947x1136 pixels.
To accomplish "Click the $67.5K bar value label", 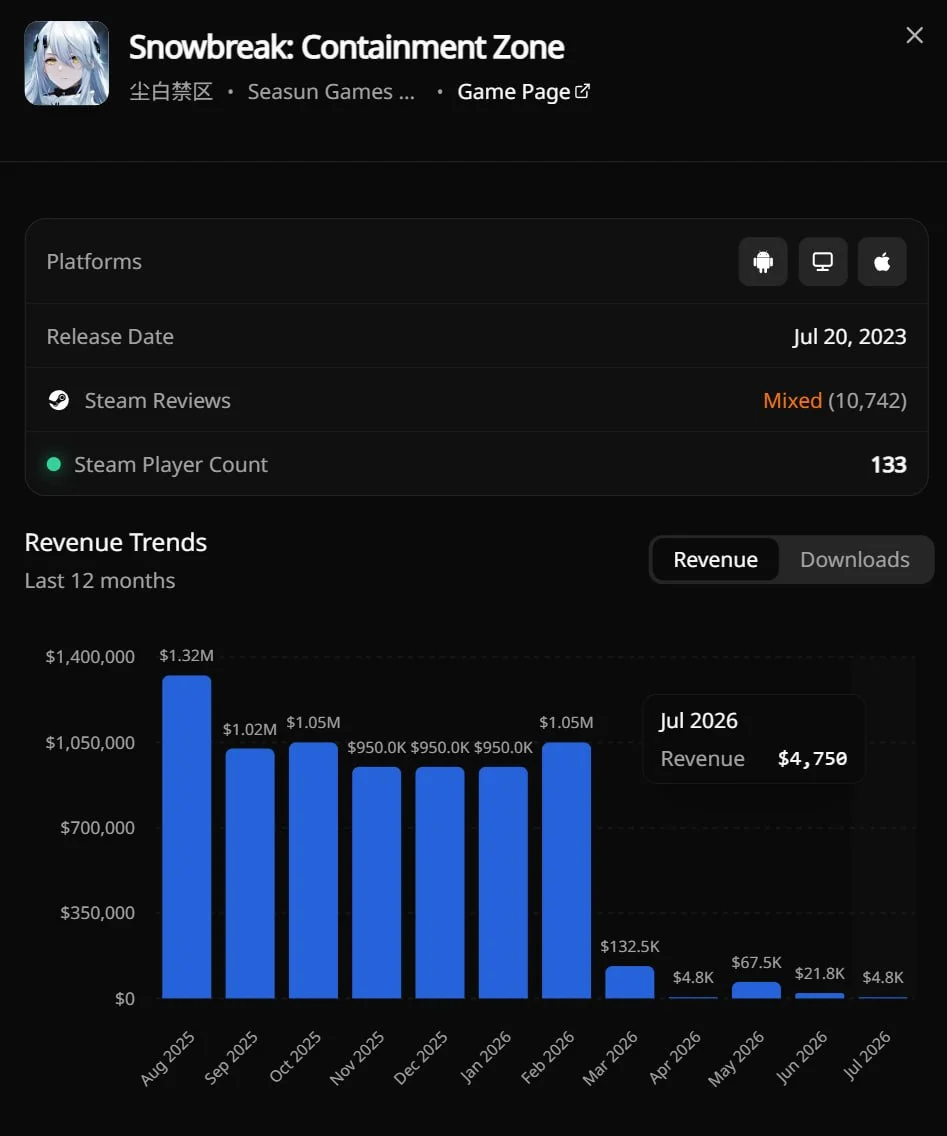I will pos(756,962).
